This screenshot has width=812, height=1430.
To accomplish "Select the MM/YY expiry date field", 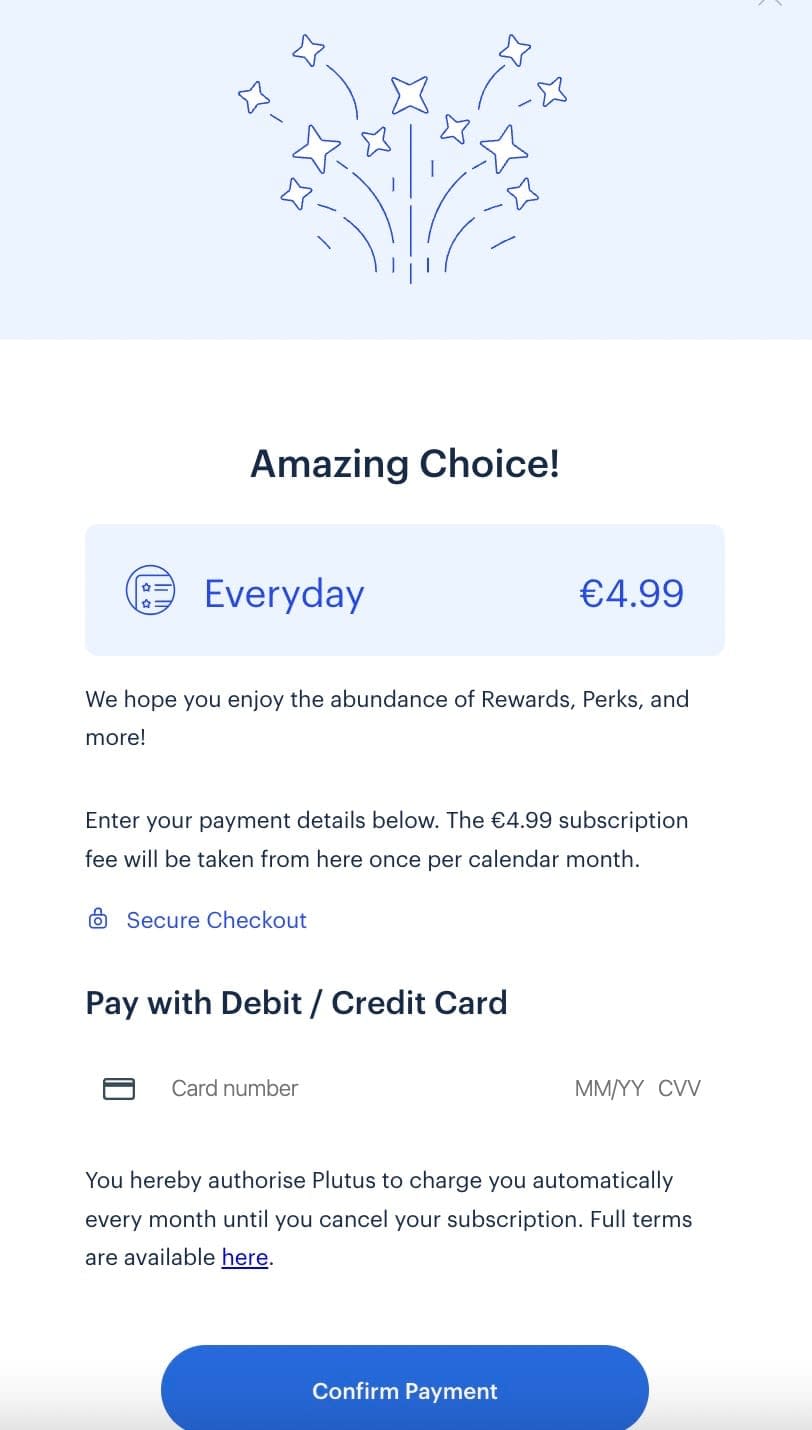I will [609, 1088].
